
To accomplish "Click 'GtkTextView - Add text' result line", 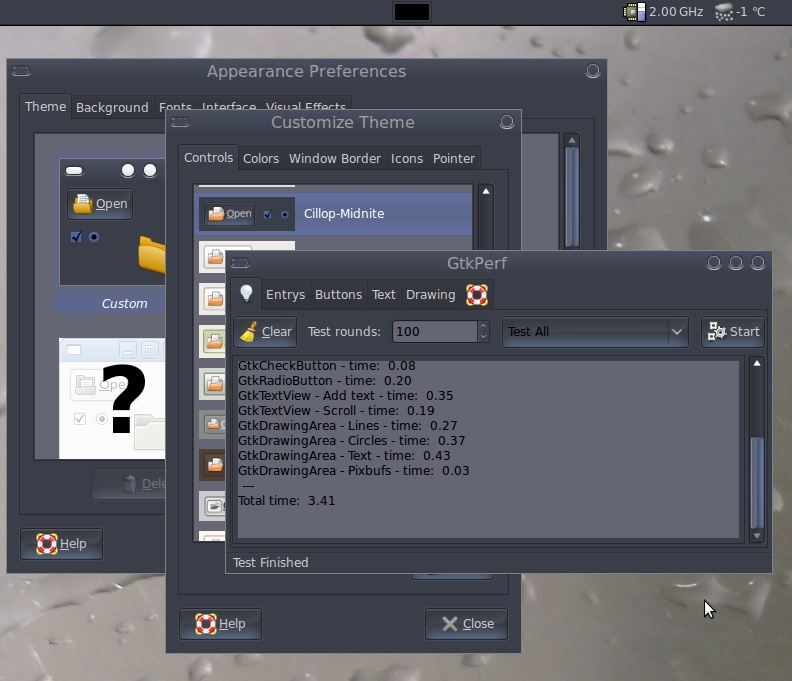I will (x=345, y=396).
